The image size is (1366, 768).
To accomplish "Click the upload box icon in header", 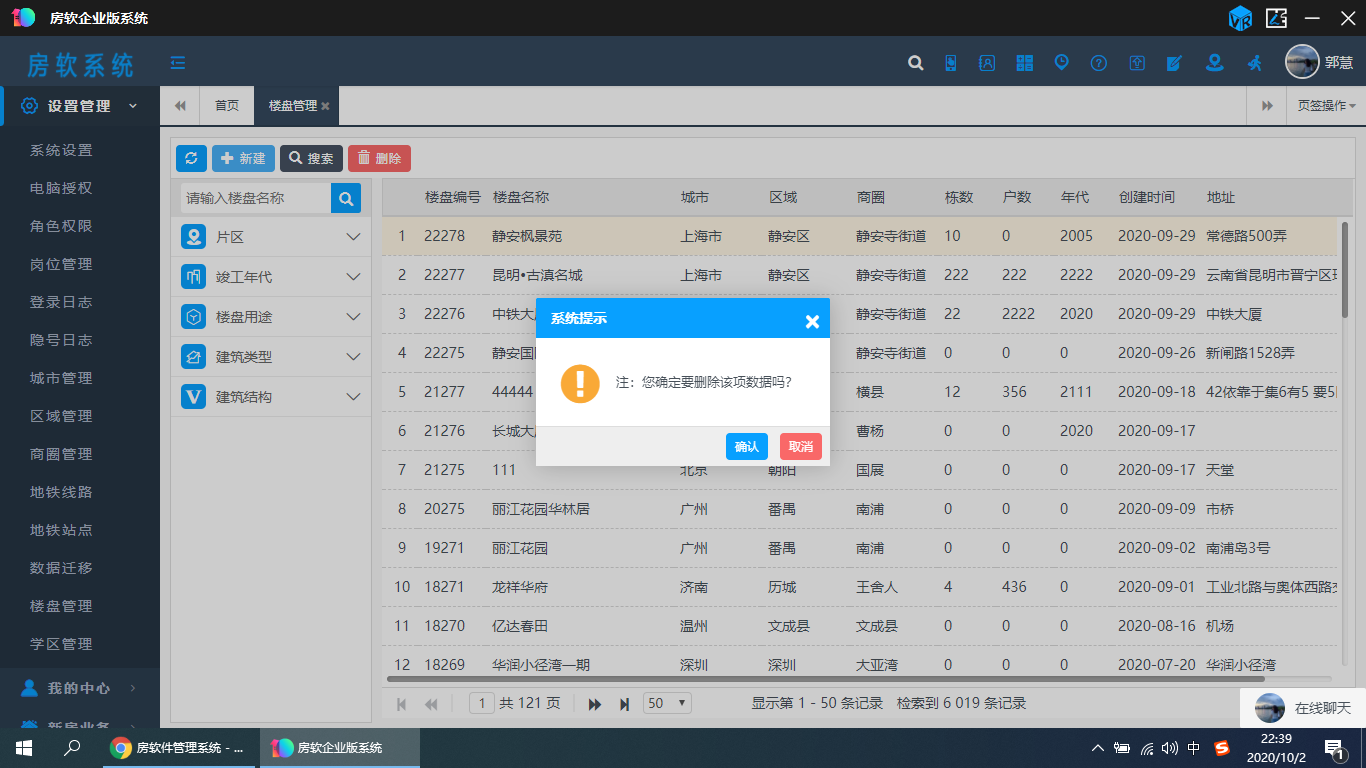I will [x=1137, y=63].
